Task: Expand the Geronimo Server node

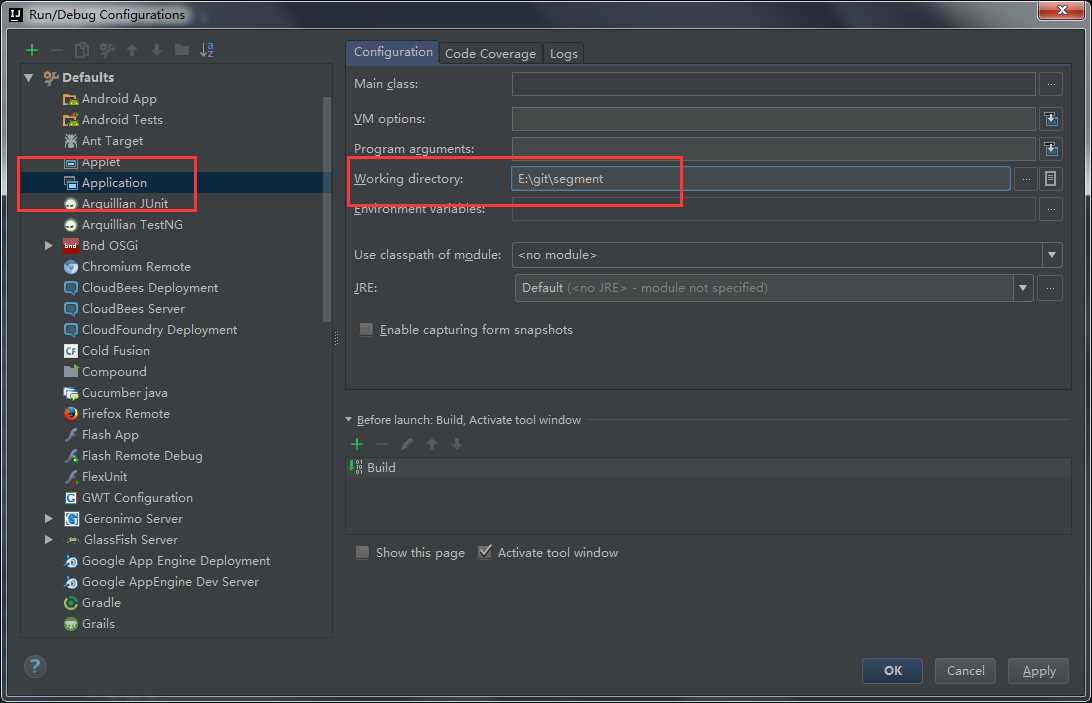Action: coord(48,518)
